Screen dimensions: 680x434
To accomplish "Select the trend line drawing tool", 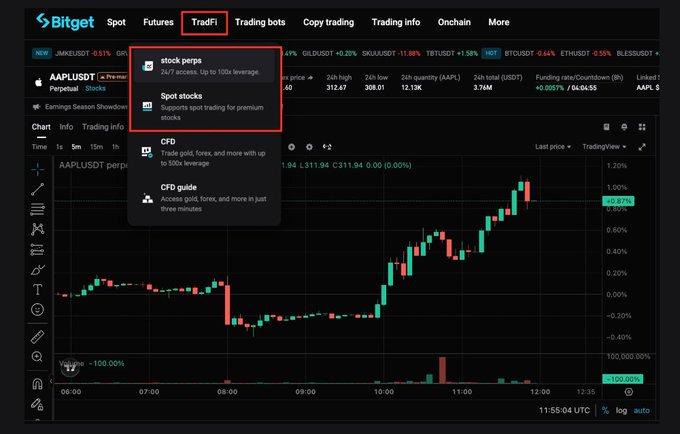I will point(38,189).
